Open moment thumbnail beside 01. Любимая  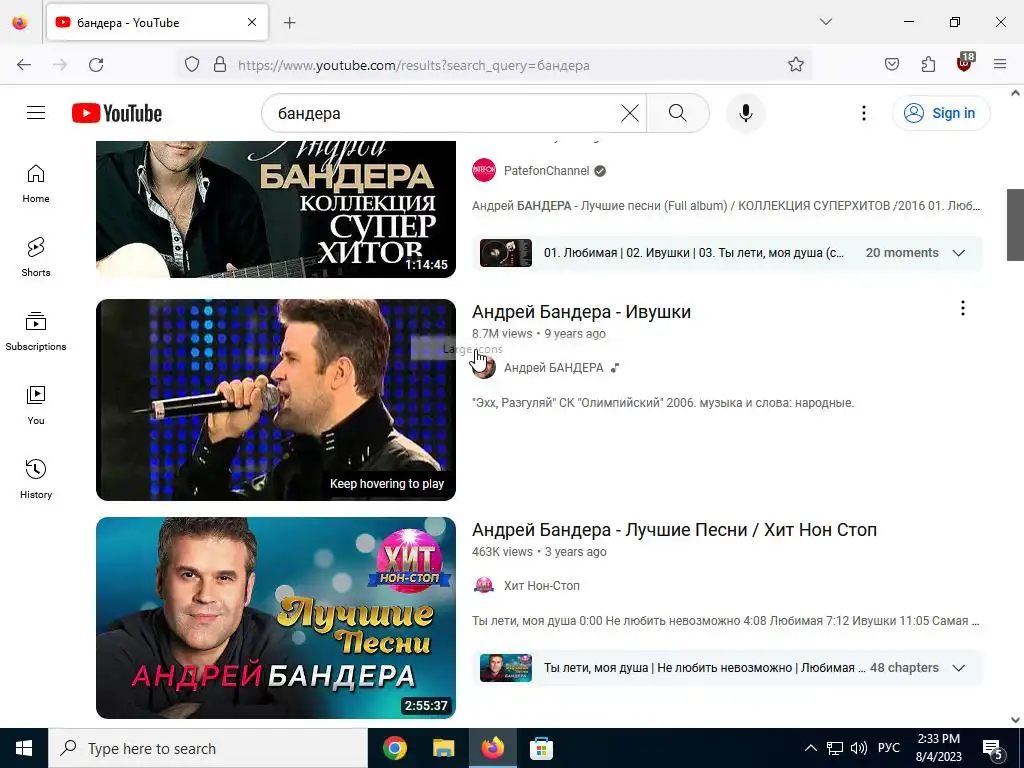pyautogui.click(x=505, y=253)
